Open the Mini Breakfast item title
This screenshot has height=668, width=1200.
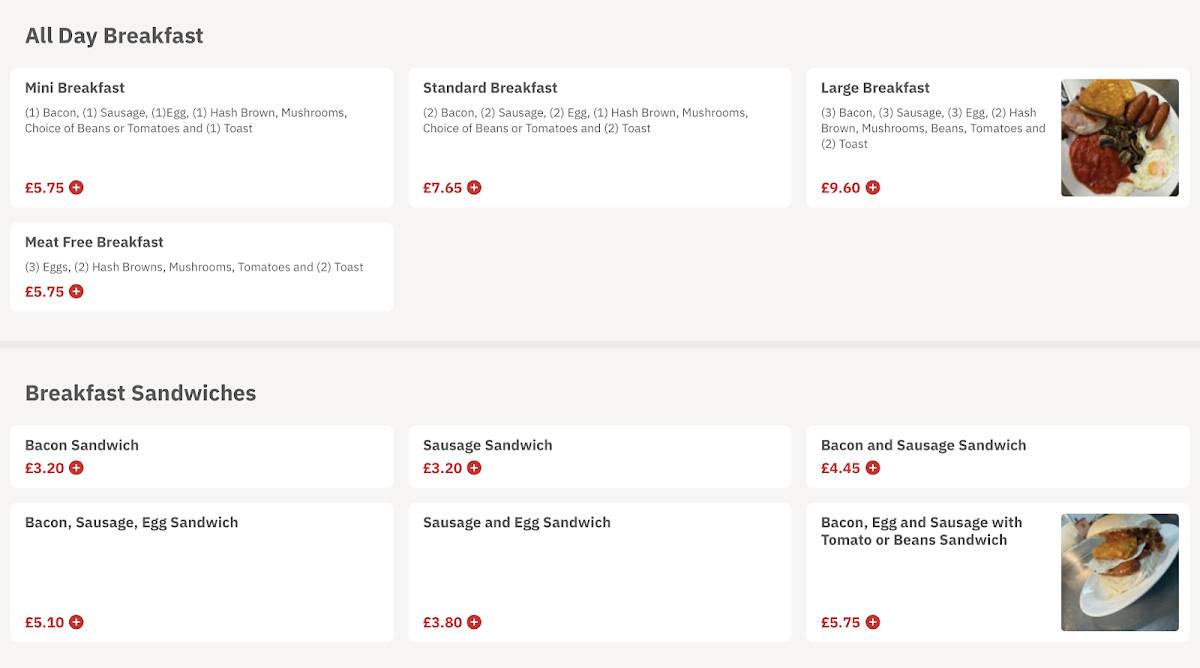(75, 88)
